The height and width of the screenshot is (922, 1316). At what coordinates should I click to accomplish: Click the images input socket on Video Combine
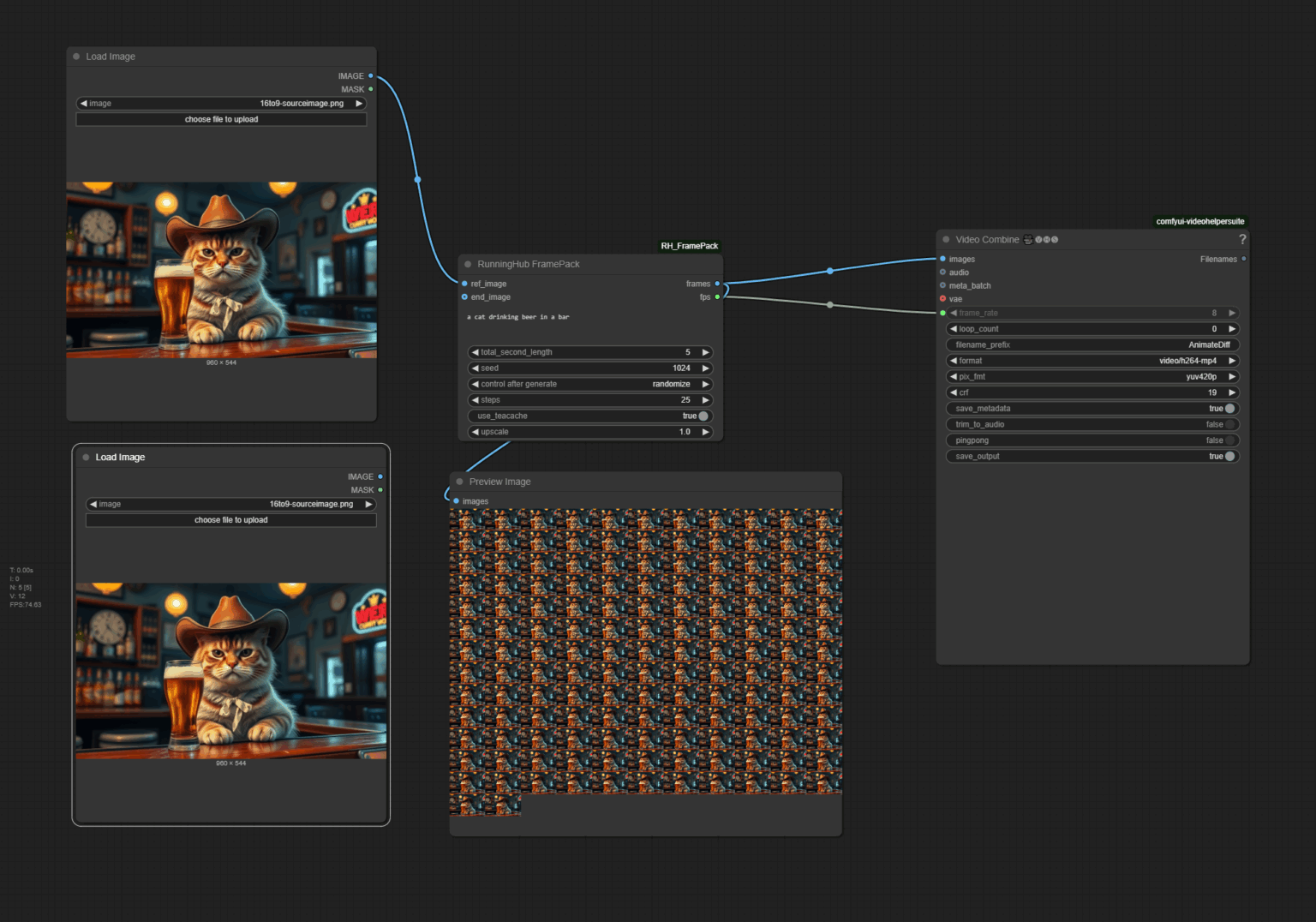click(x=942, y=259)
